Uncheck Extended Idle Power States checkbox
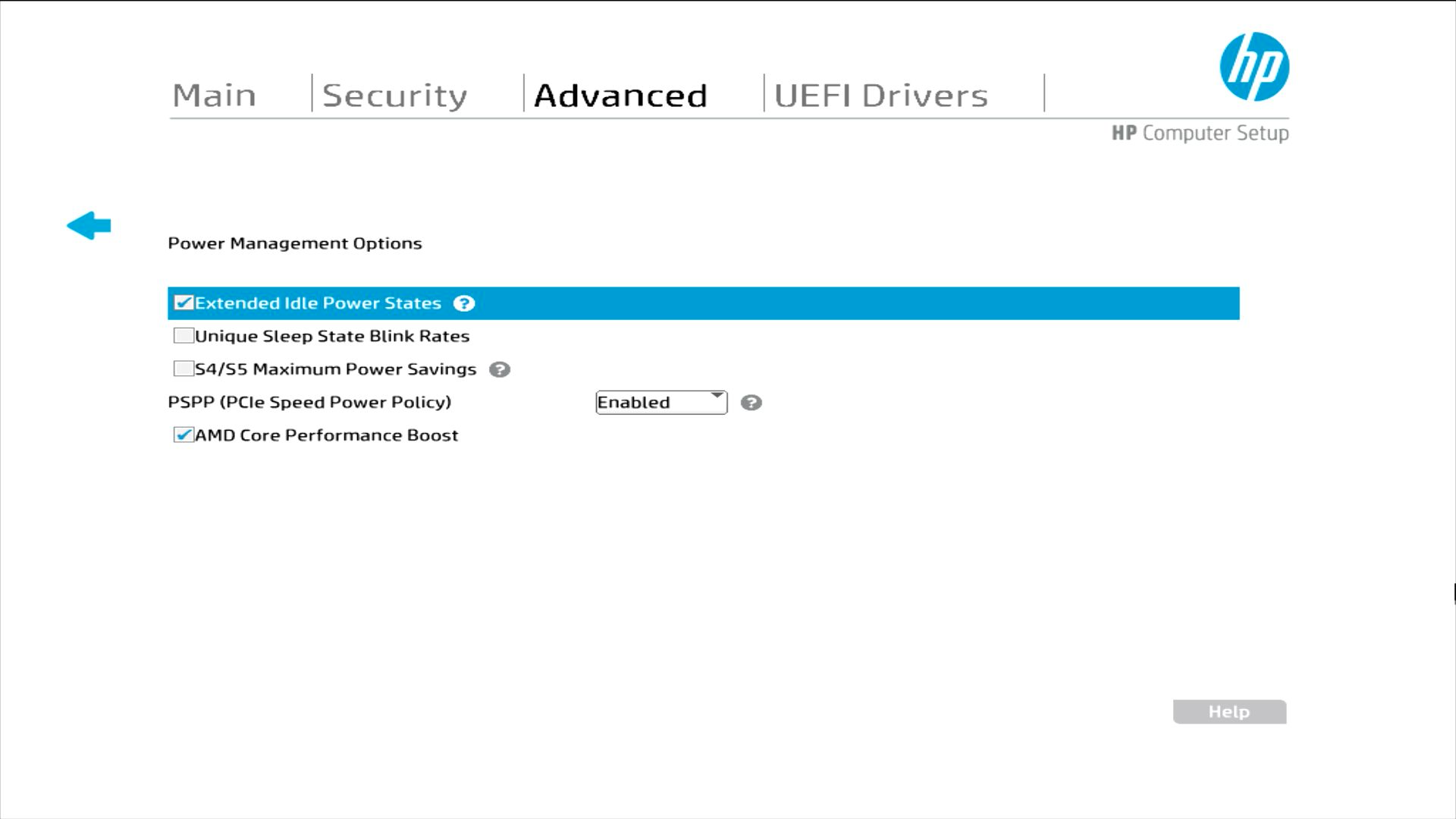Image resolution: width=1456 pixels, height=819 pixels. click(x=184, y=303)
